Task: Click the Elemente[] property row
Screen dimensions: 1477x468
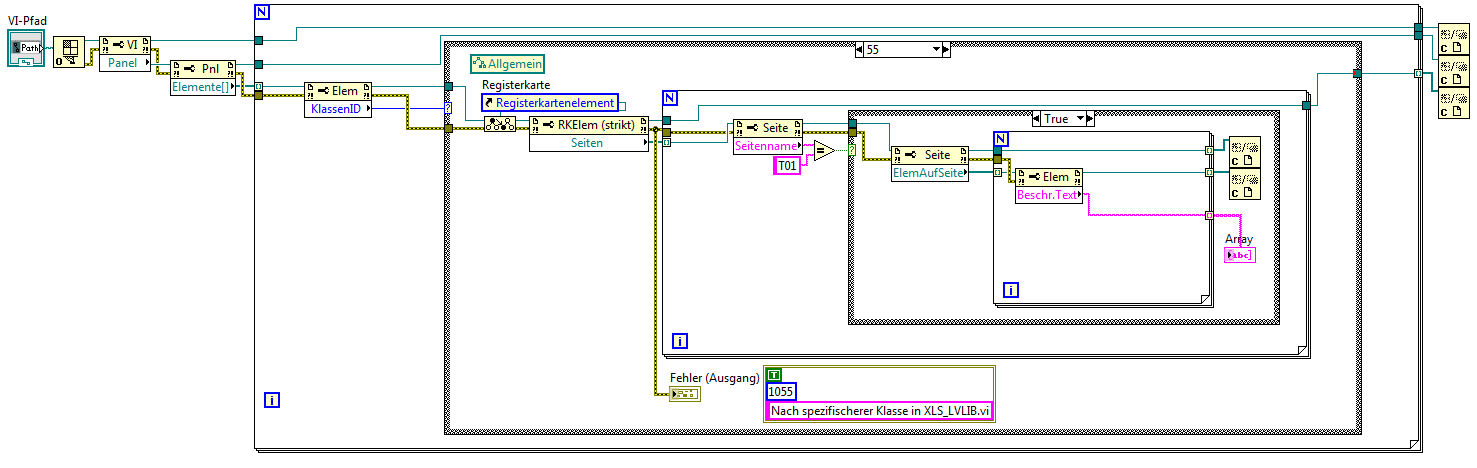Action: pyautogui.click(x=203, y=87)
